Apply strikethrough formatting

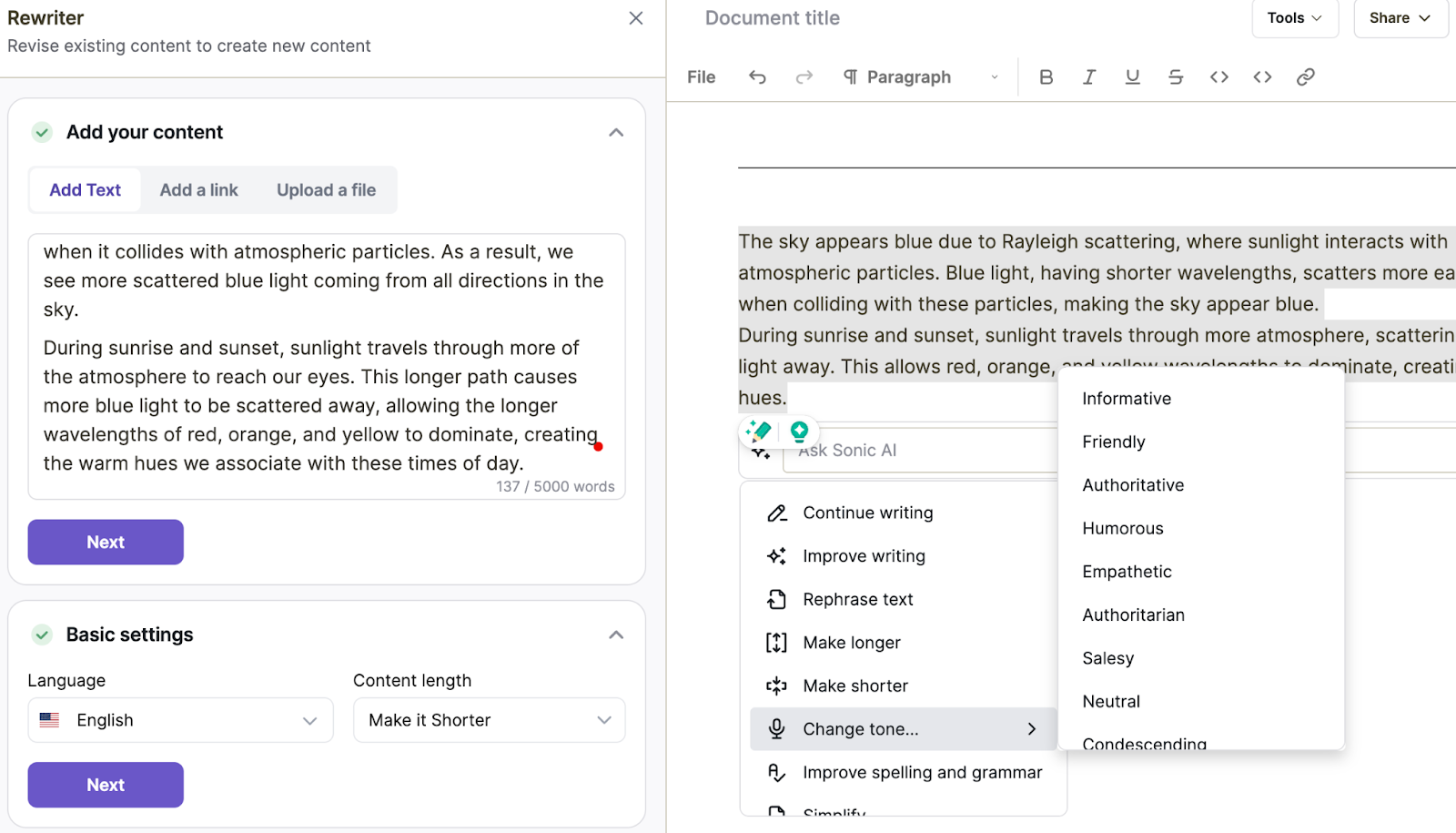pos(1175,77)
